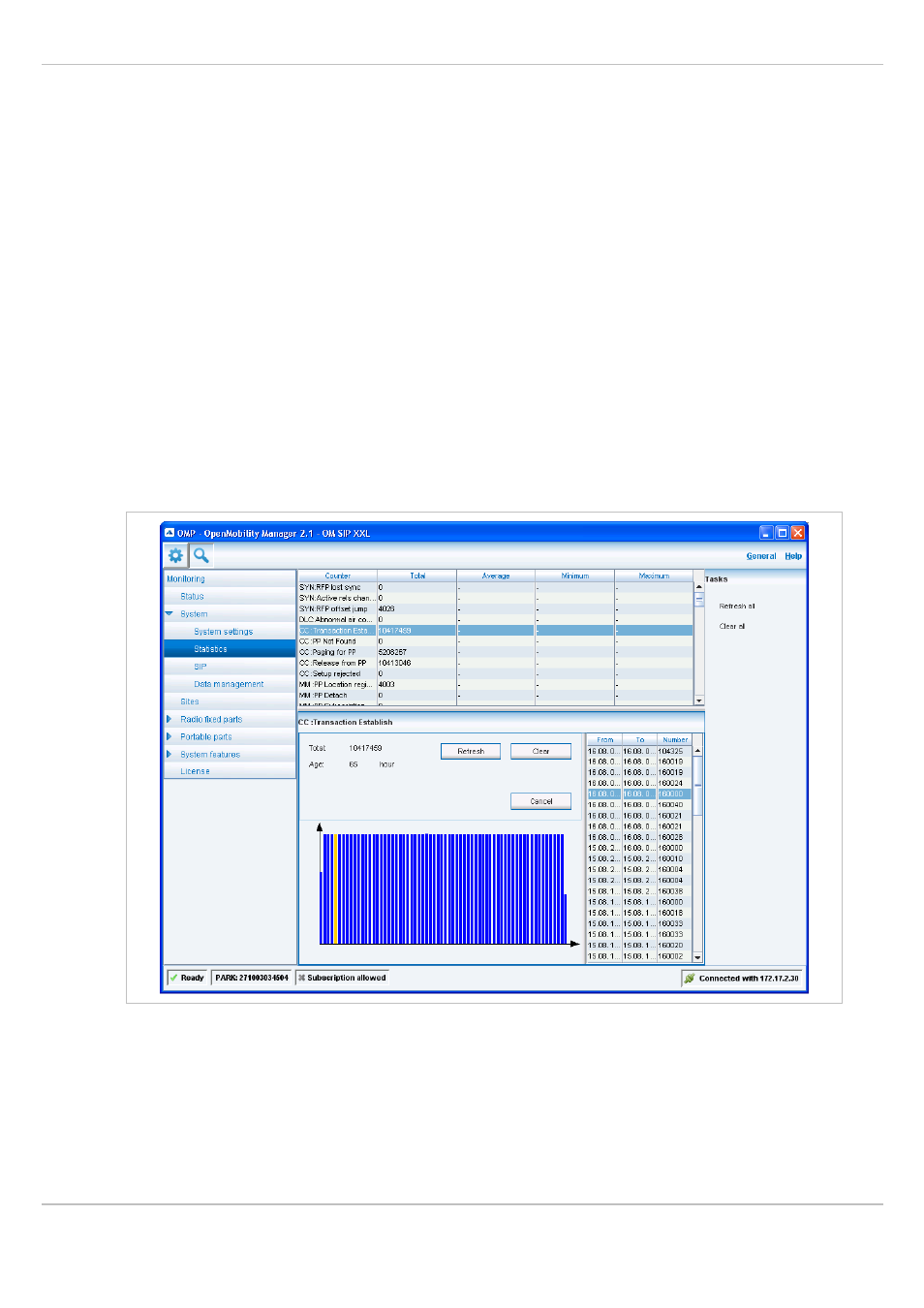Switch to the magnifier monitor mode icon
This screenshot has width=924, height=1308.
pyautogui.click(x=200, y=556)
